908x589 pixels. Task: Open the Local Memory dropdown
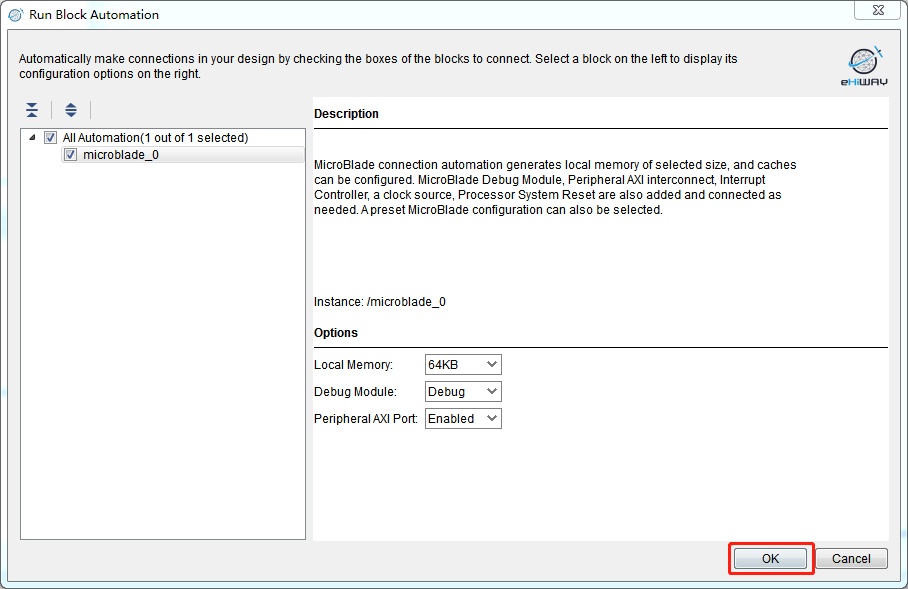[463, 365]
